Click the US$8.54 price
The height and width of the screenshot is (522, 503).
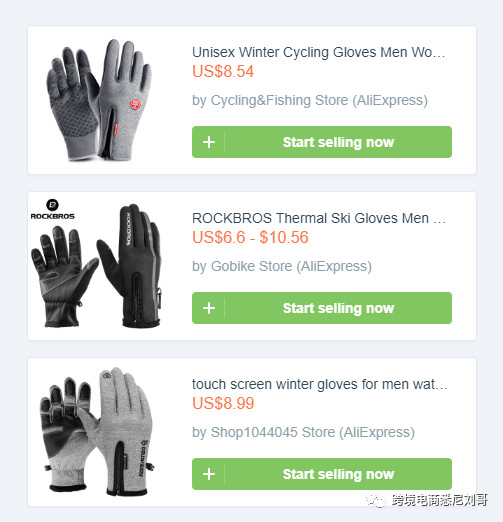tap(223, 71)
